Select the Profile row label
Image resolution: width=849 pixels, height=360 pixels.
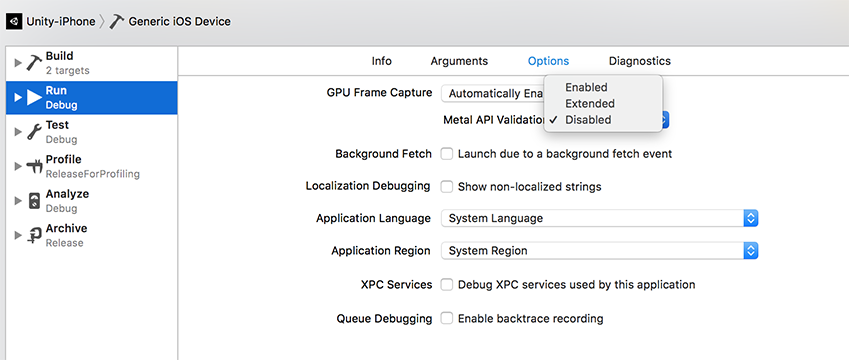point(63,160)
